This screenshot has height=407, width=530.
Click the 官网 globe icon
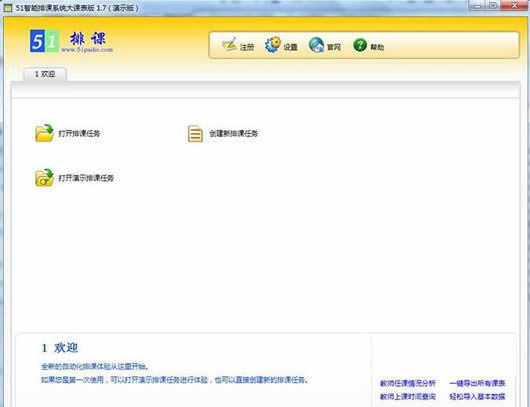[316, 45]
